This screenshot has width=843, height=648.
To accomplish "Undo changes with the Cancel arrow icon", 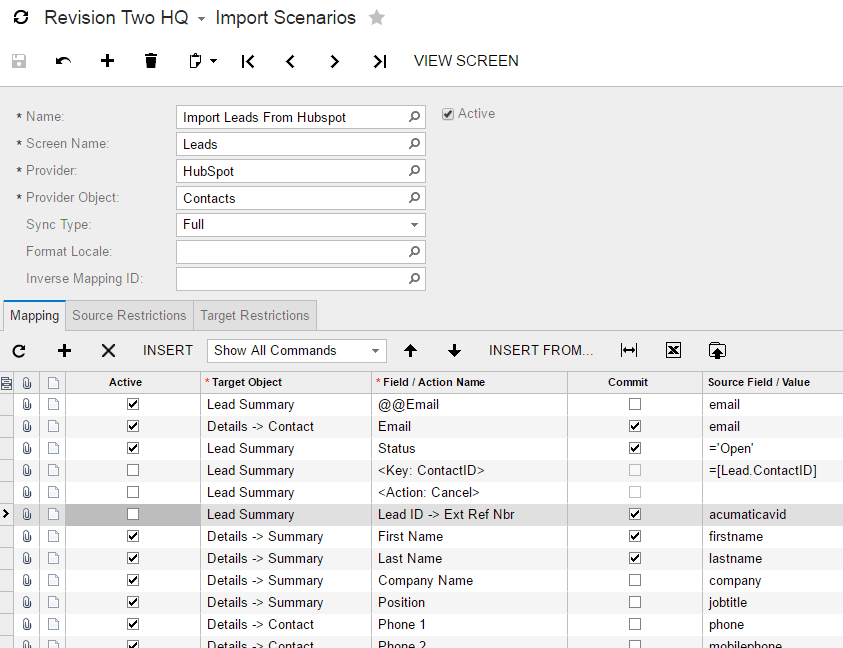I will [x=63, y=61].
